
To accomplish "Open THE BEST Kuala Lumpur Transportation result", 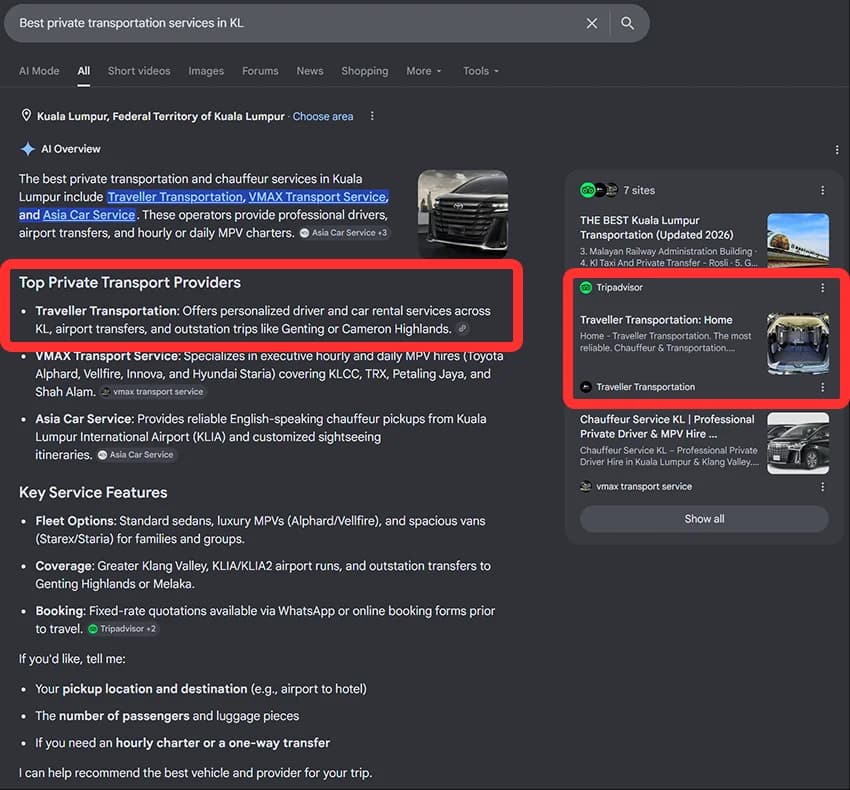I will pyautogui.click(x=656, y=228).
